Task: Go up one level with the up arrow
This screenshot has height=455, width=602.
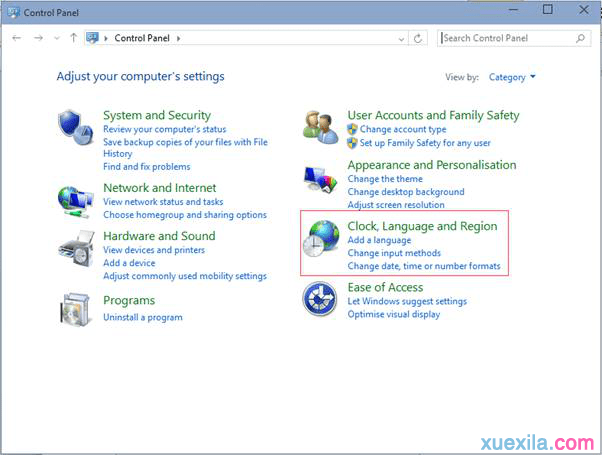Action: pos(73,38)
